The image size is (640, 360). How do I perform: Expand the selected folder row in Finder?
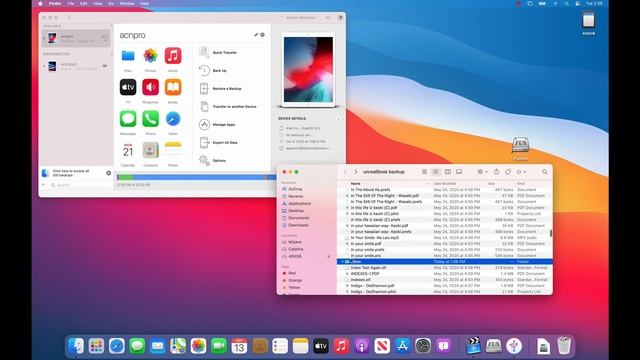[342, 262]
